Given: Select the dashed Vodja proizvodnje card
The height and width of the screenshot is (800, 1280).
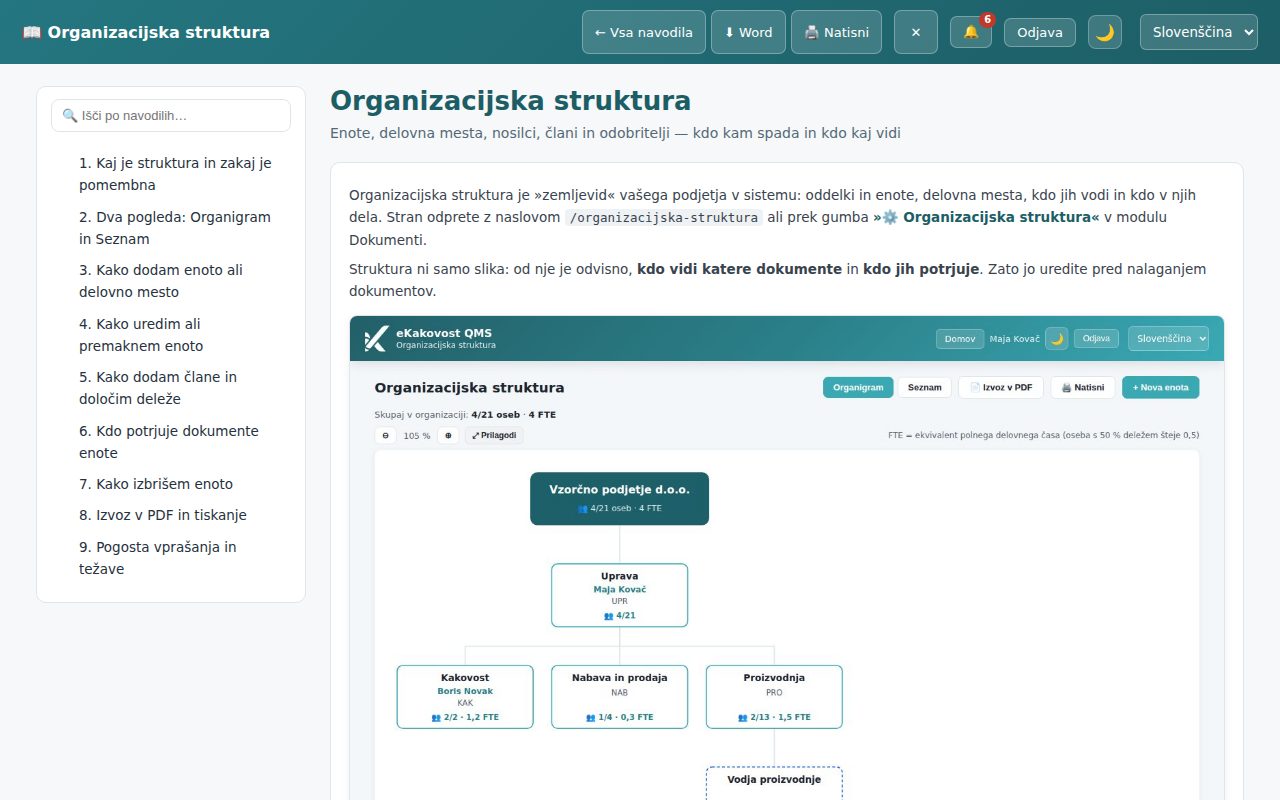Looking at the screenshot, I should [774, 783].
